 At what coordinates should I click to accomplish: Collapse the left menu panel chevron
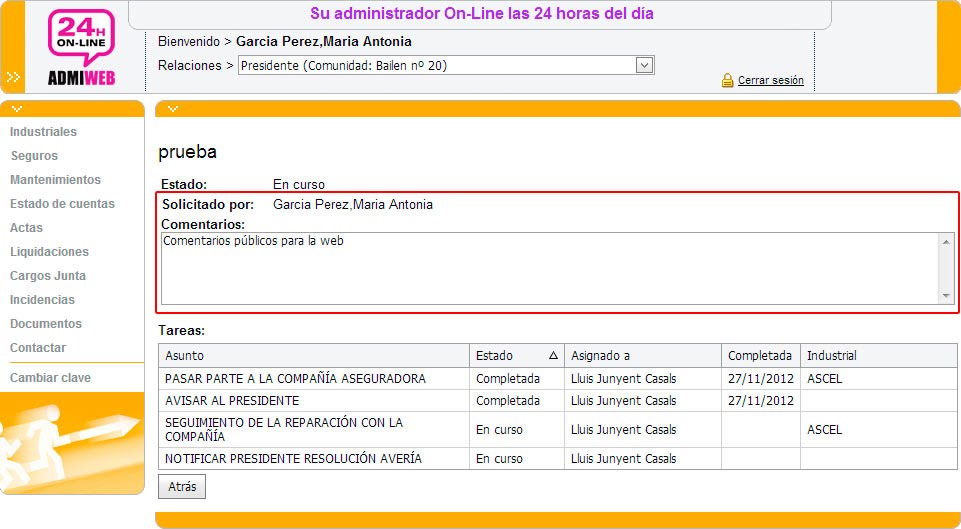tap(17, 108)
